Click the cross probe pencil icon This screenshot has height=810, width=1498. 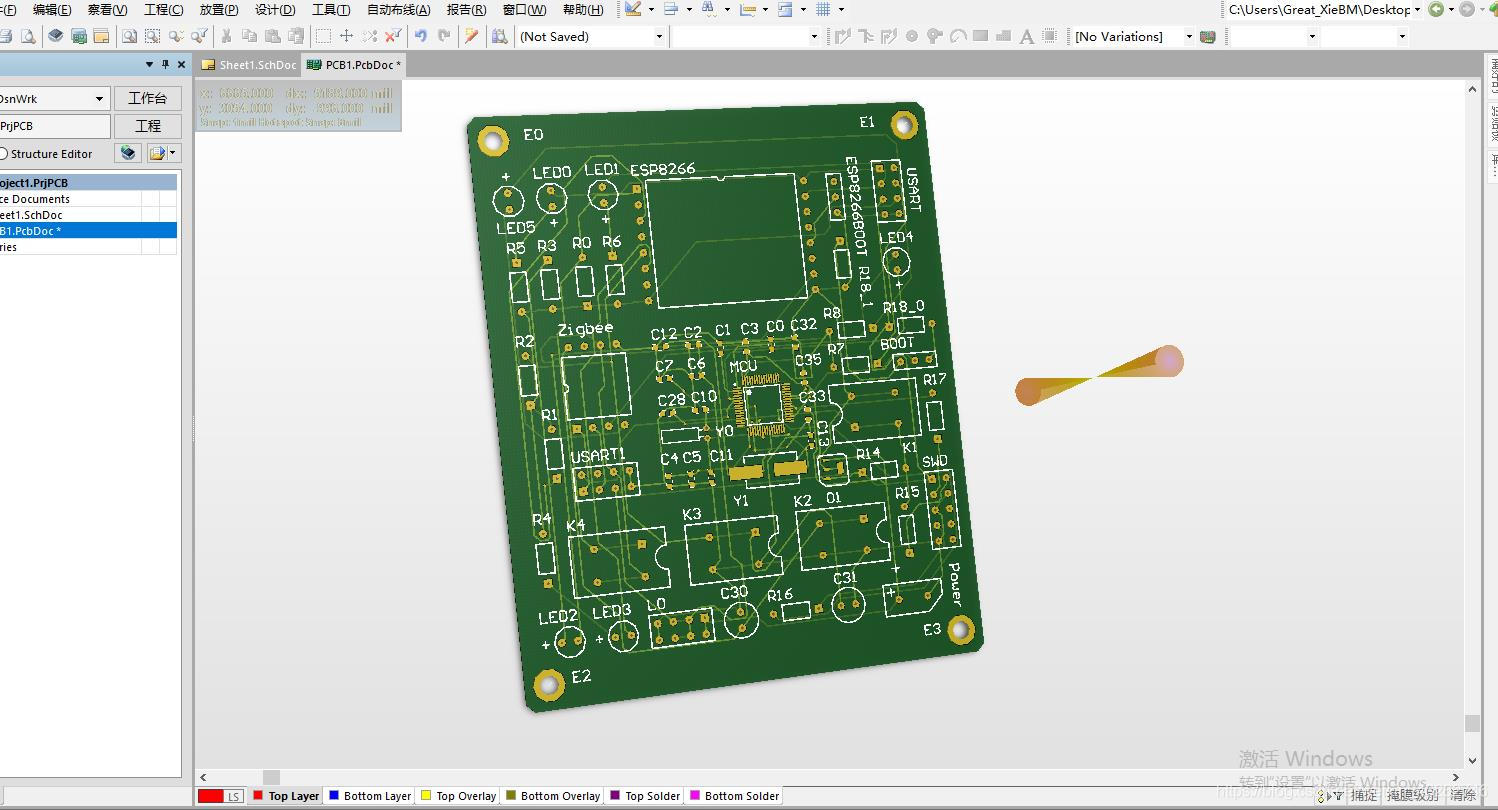point(472,36)
